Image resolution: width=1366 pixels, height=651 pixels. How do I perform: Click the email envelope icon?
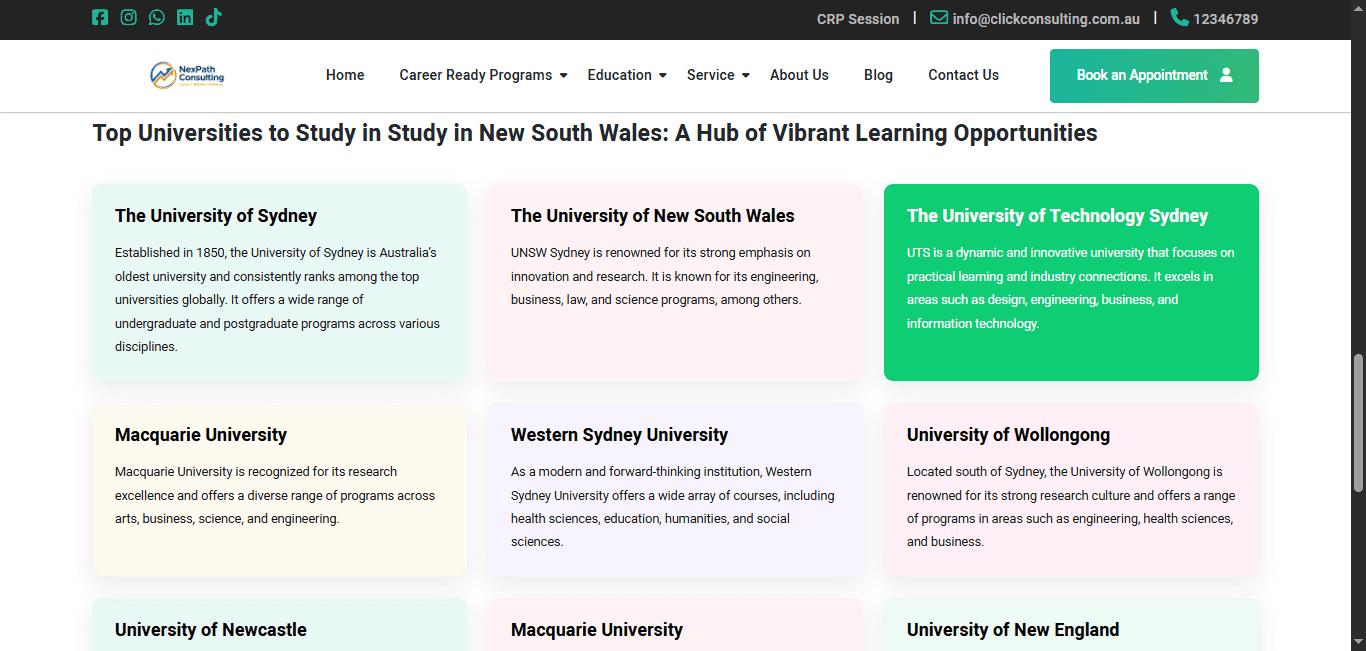pyautogui.click(x=938, y=17)
